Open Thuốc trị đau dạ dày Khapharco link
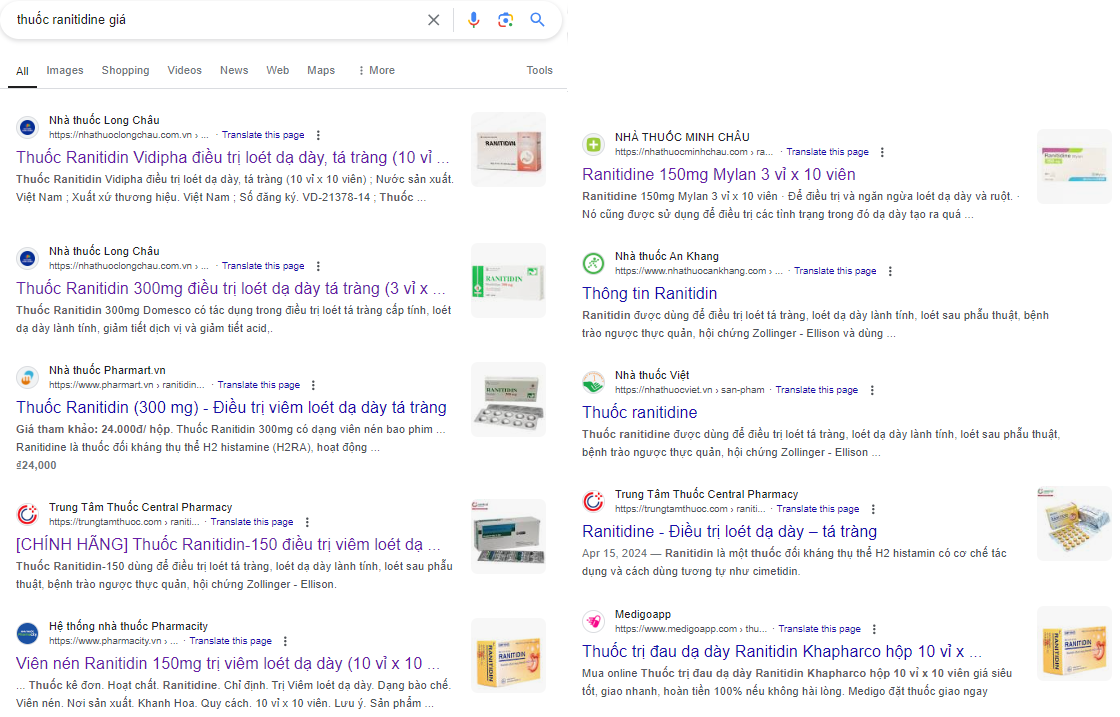This screenshot has height=717, width=1120. coord(781,651)
